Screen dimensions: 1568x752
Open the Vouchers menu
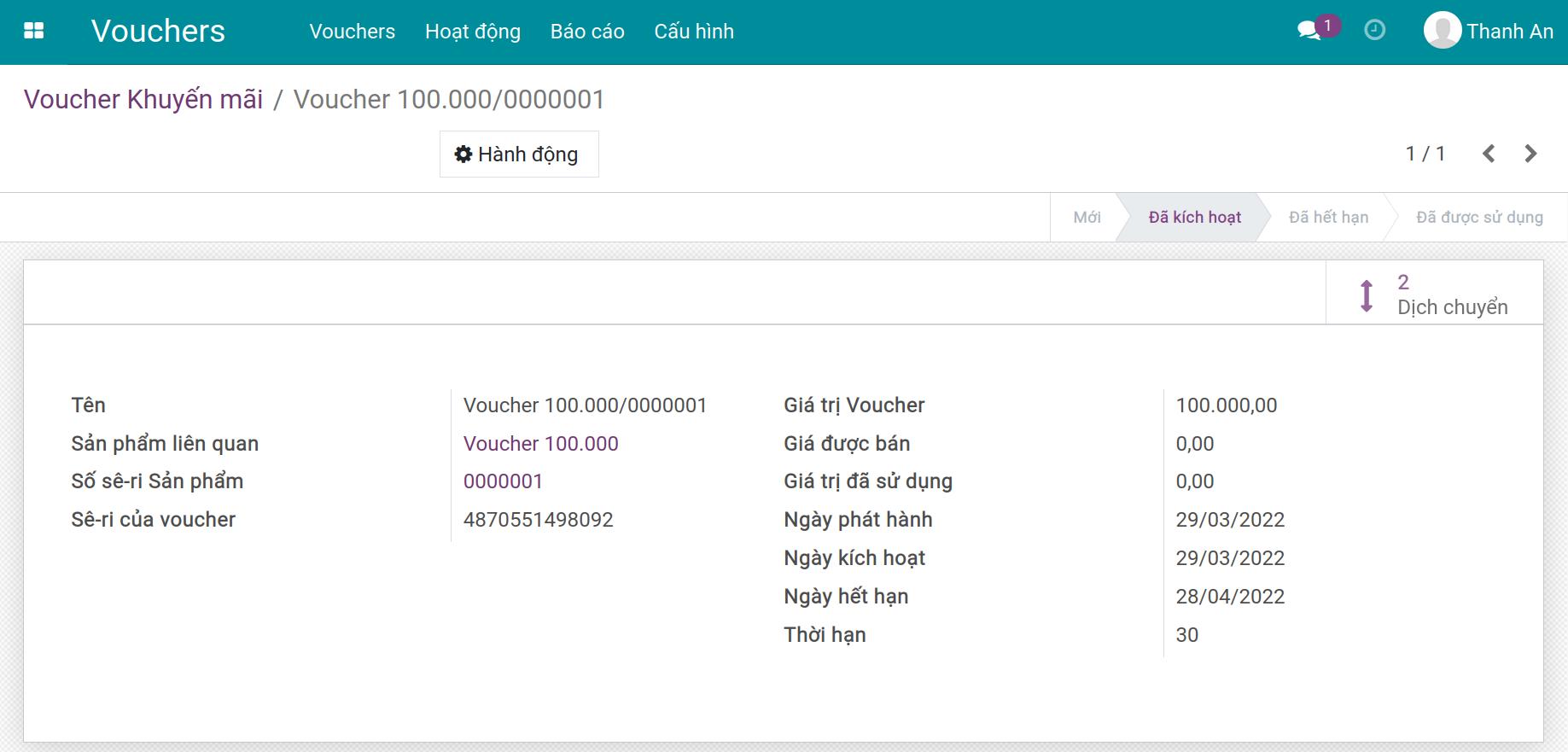click(353, 32)
